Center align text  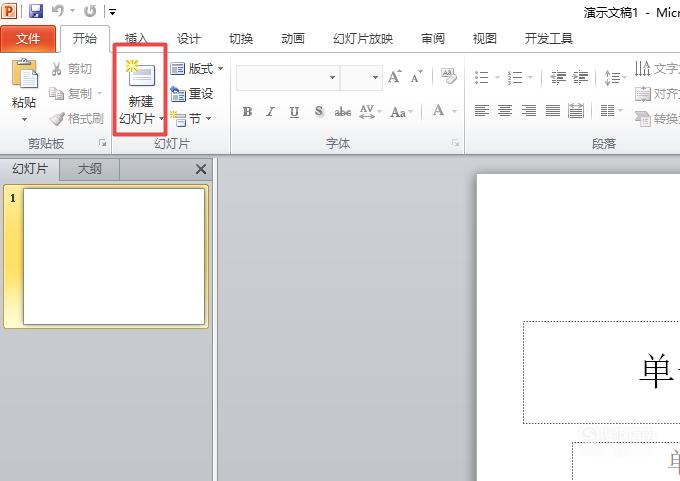(505, 111)
